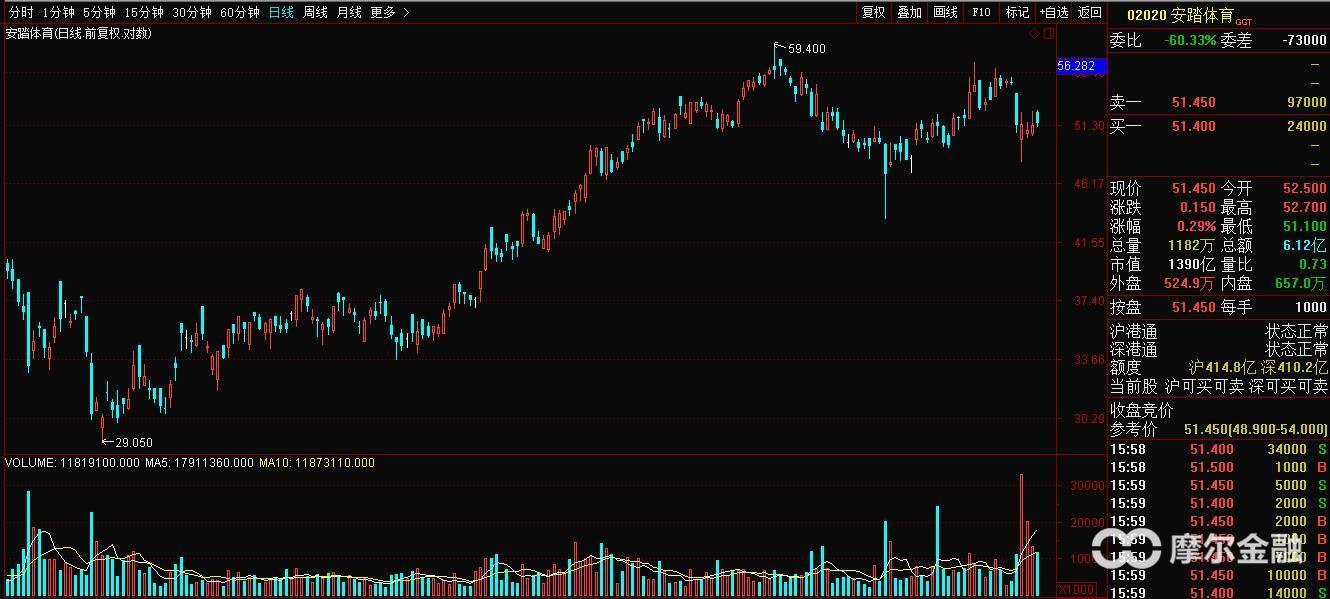Click the 参考价 value 51.450(48.900-54.000)
Image resolution: width=1330 pixels, height=599 pixels.
coord(1256,429)
